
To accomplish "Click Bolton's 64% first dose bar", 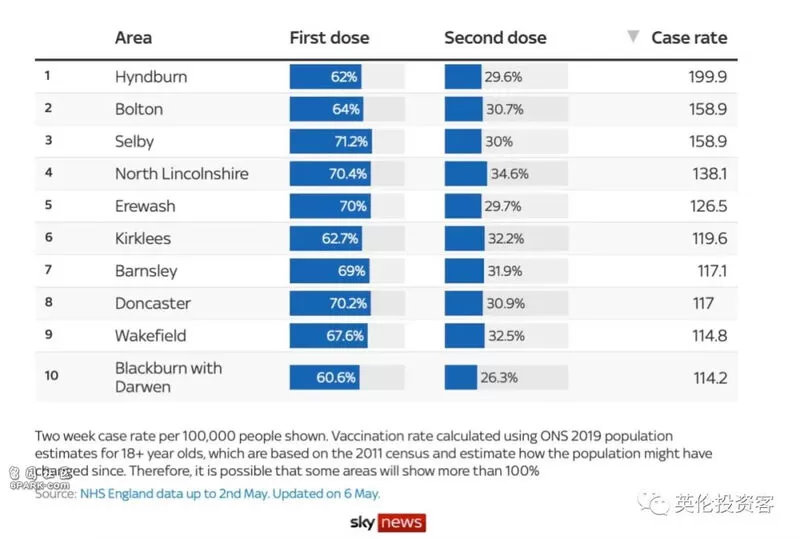I will coord(327,109).
